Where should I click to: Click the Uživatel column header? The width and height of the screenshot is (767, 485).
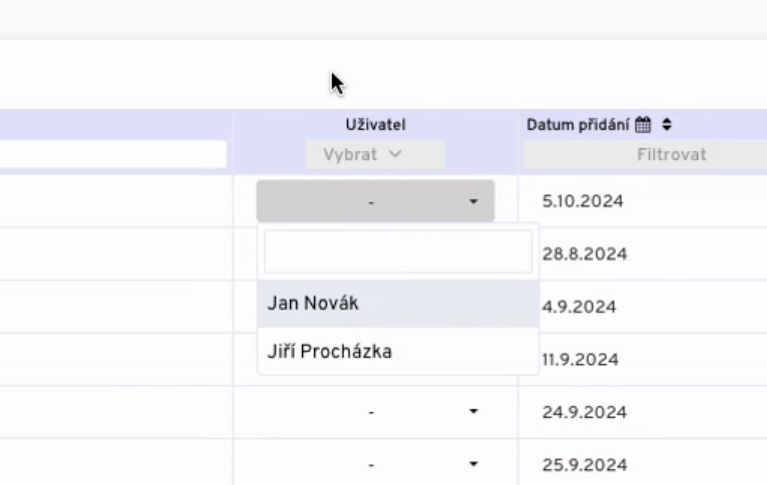[x=375, y=125]
